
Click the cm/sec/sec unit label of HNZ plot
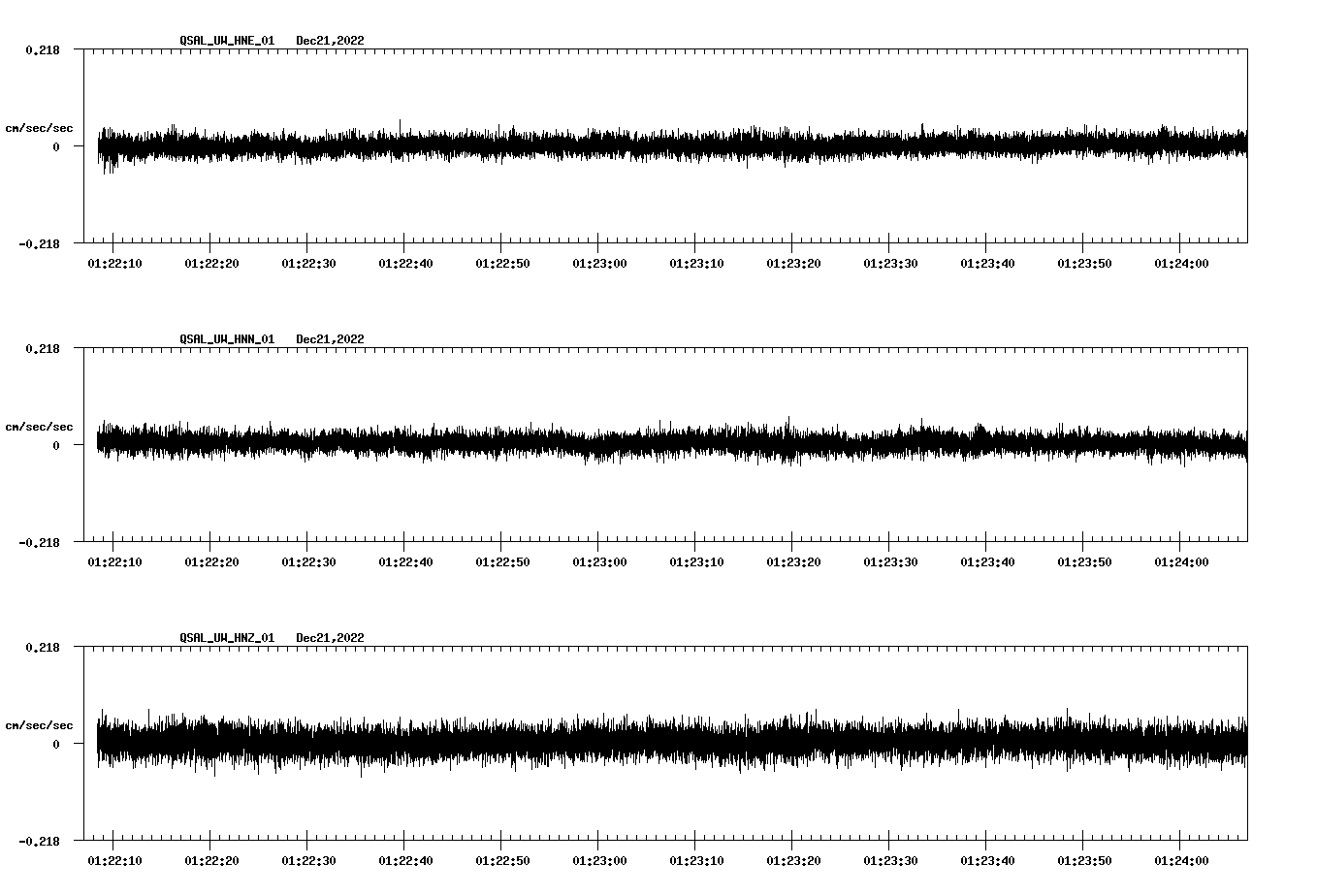coord(39,725)
